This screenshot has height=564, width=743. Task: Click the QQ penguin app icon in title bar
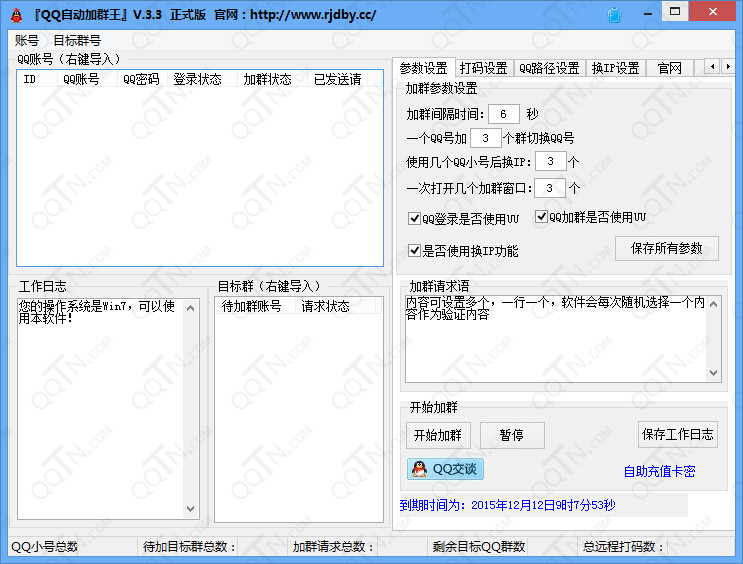pos(17,15)
